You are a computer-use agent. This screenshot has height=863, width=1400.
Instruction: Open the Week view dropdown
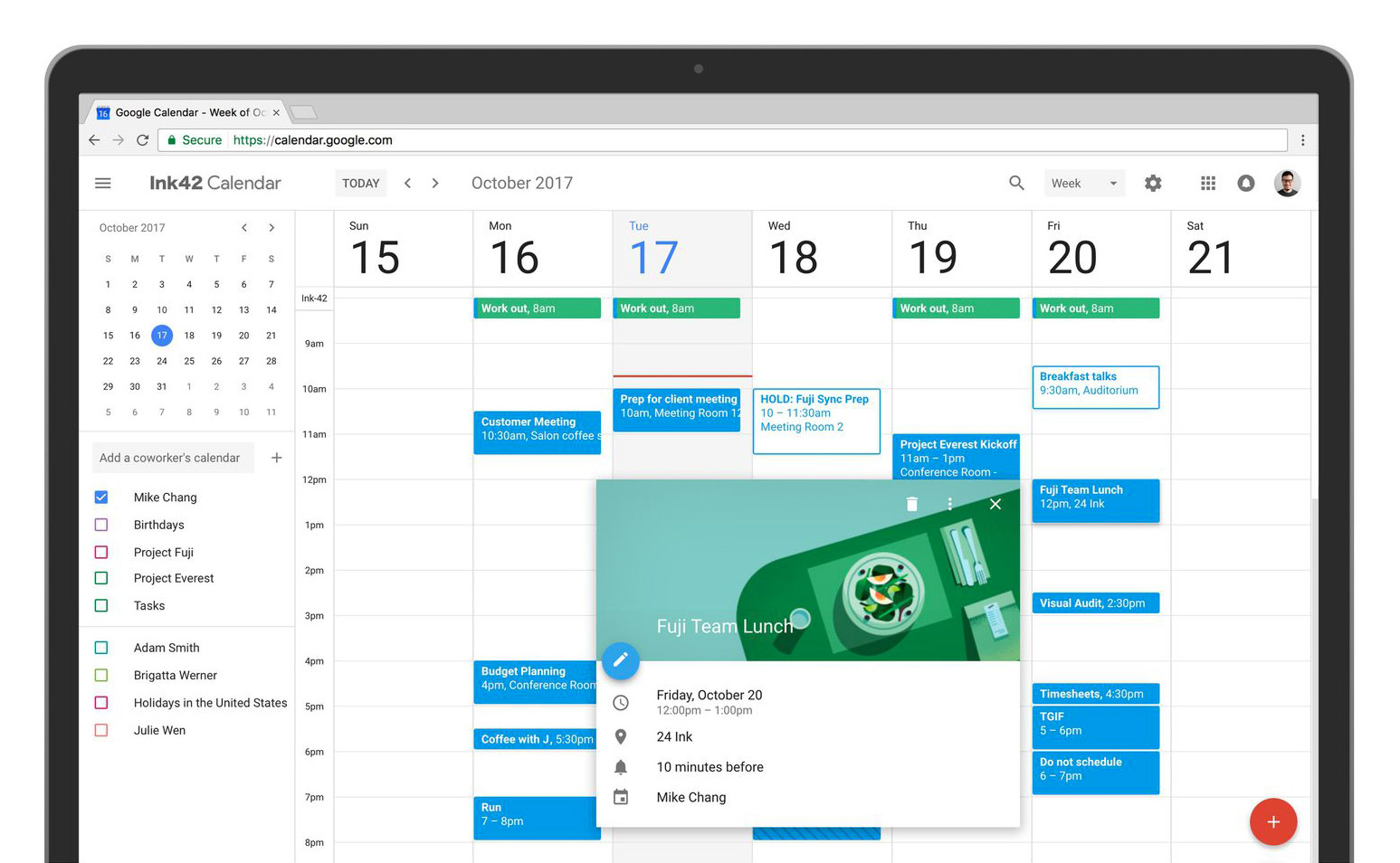coord(1084,183)
